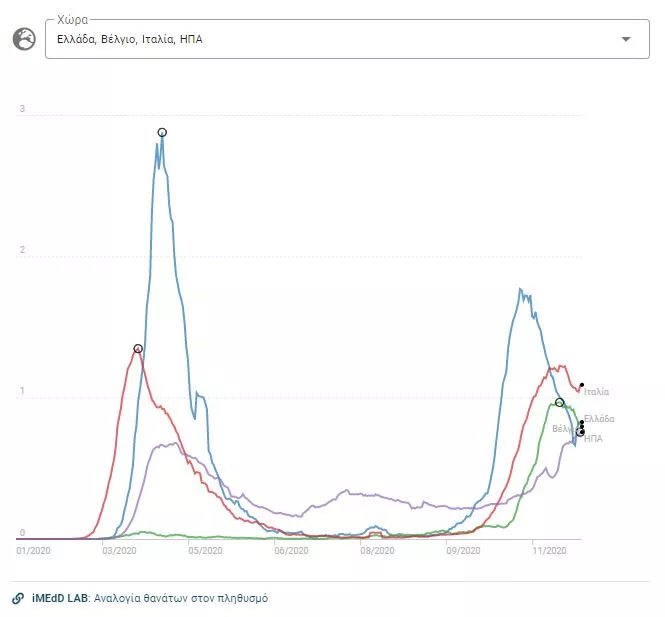Viewport: 665px width, 617px height.
Task: Click the 03/2020 x-axis date label
Action: pos(120,549)
